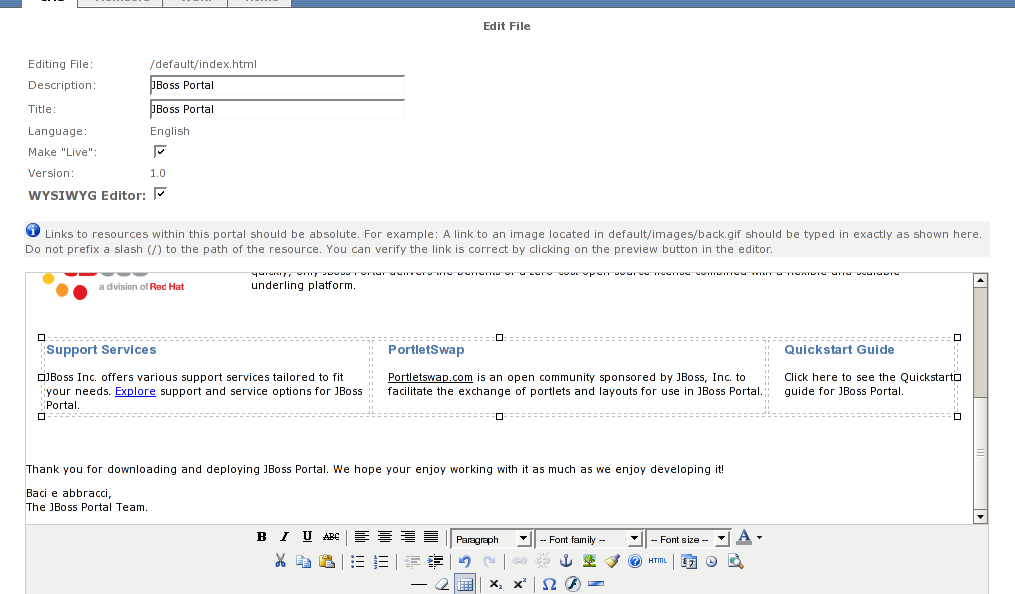Screen dimensions: 1015x594
Task: Toggle bold formatting in the editor toolbar
Action: (x=262, y=537)
